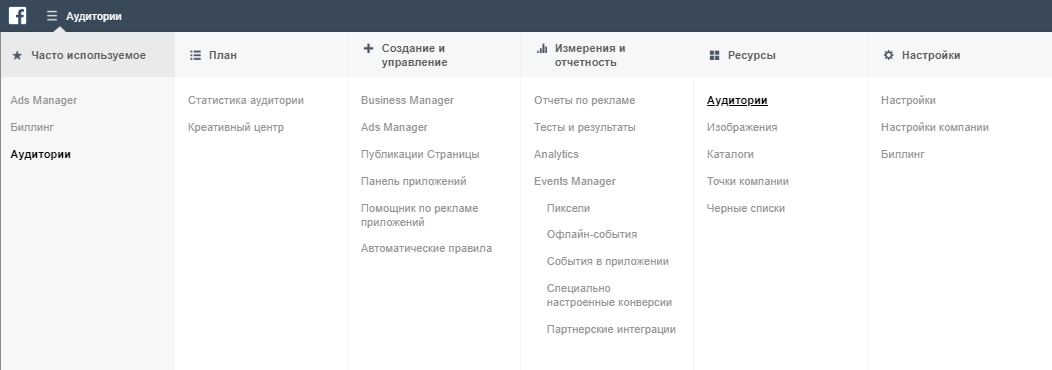Screen dimensions: 1052x370
Task: Click Создание и управление header text
Action: point(415,55)
